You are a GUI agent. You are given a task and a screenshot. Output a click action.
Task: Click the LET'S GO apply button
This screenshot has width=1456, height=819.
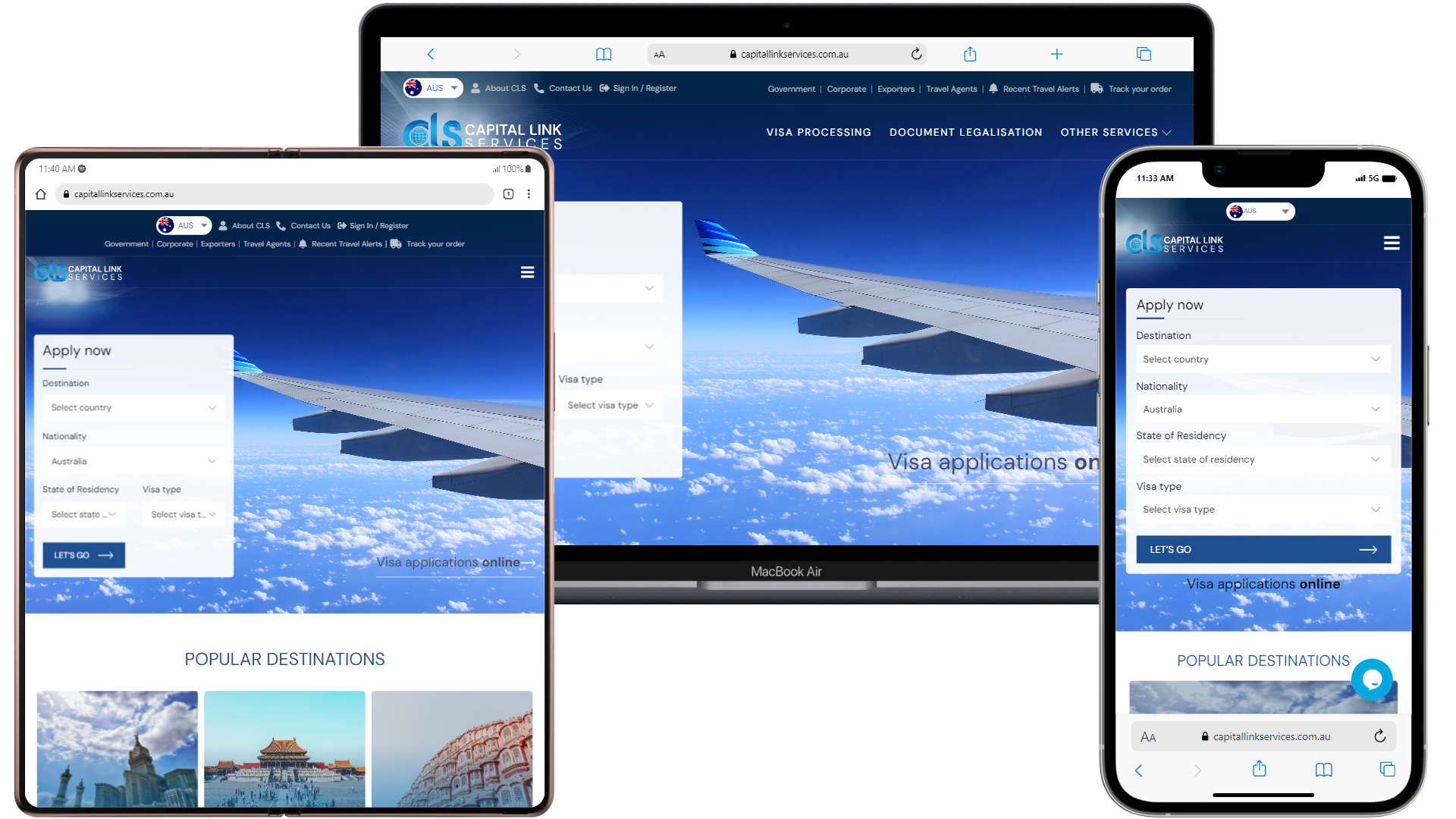coord(84,554)
